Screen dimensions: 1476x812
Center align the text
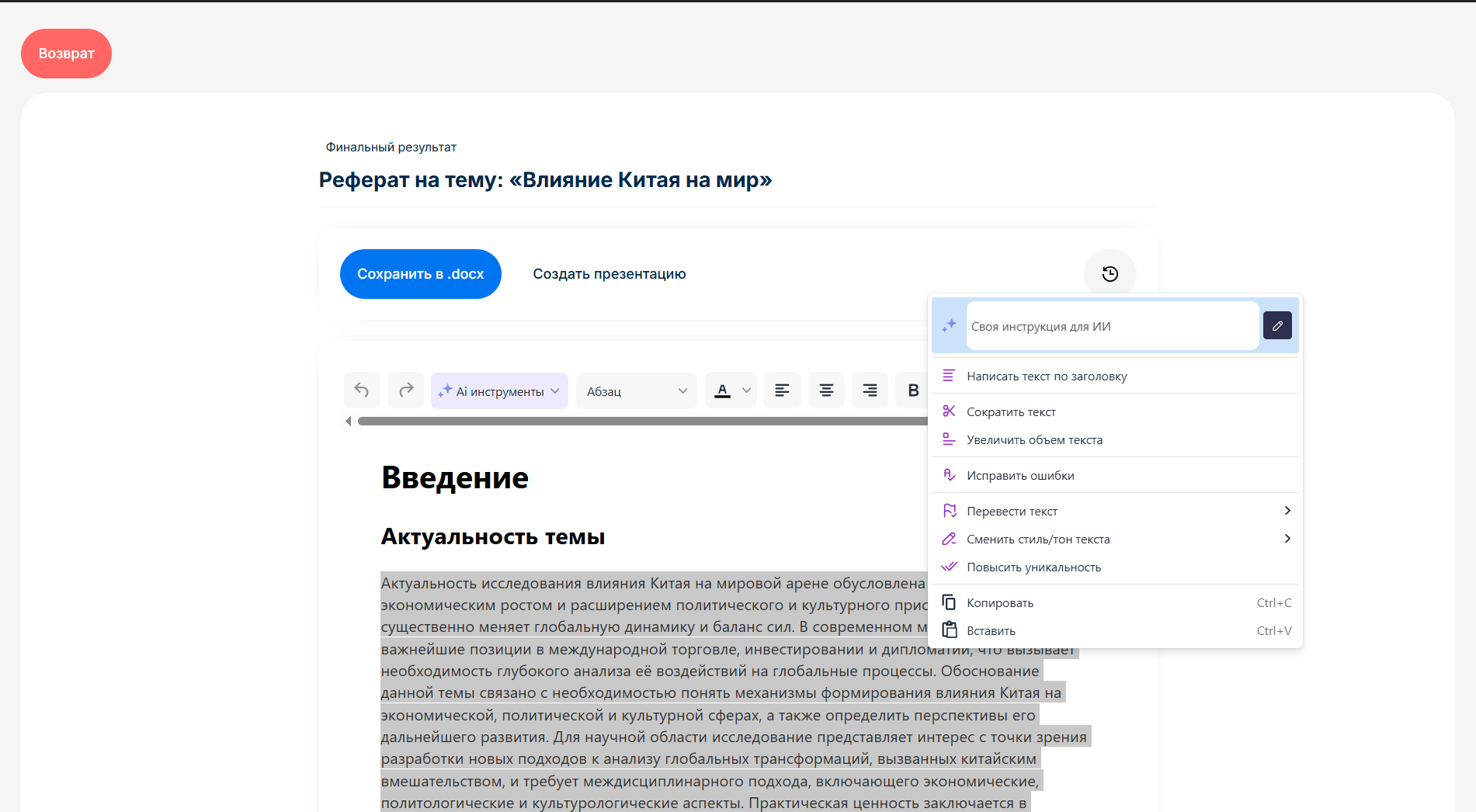pos(826,390)
